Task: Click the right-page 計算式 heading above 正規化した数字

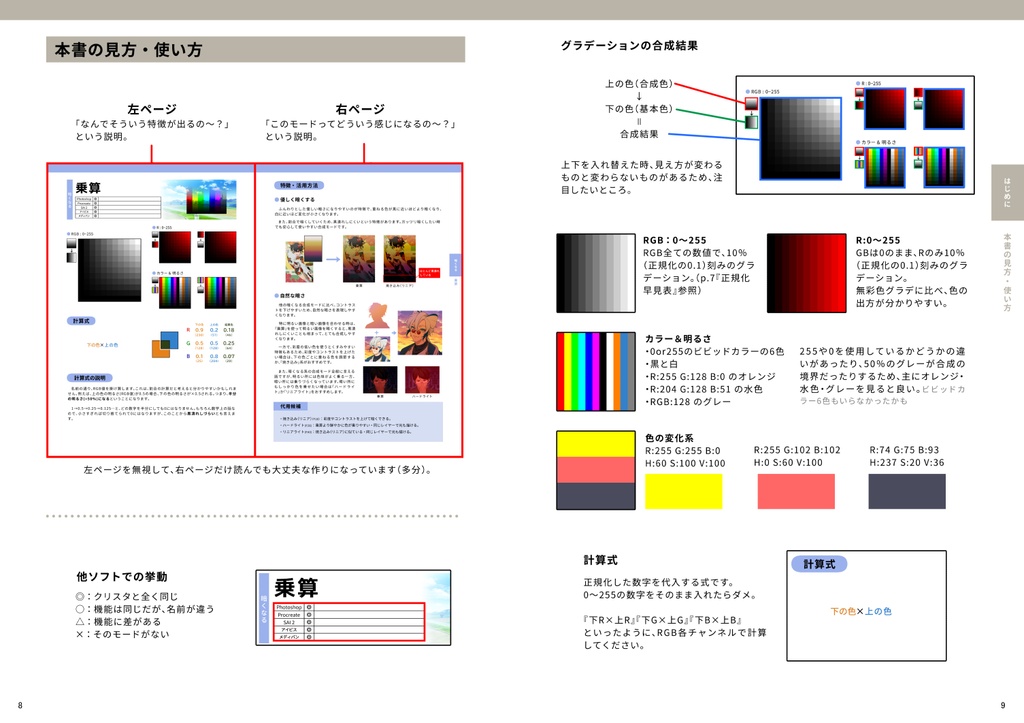Action: tap(600, 560)
